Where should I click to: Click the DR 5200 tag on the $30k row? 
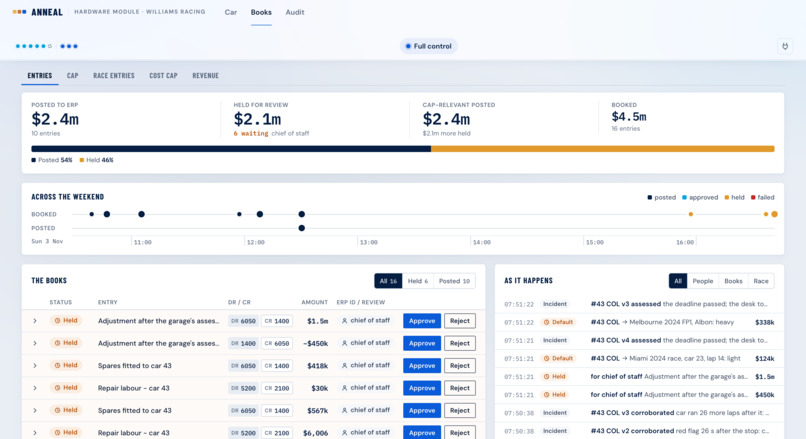click(243, 388)
